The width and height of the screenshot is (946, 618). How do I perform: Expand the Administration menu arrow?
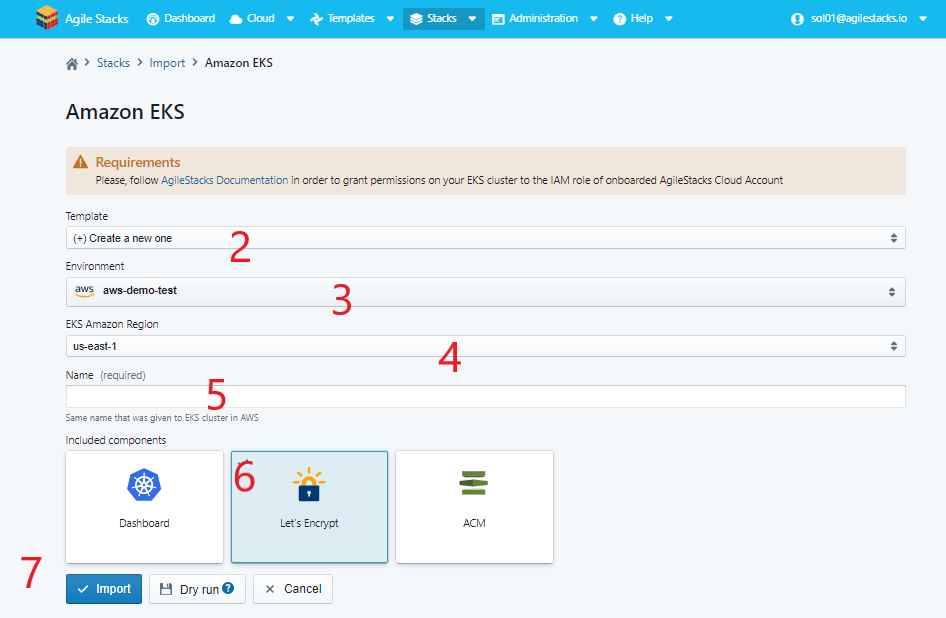coord(594,19)
